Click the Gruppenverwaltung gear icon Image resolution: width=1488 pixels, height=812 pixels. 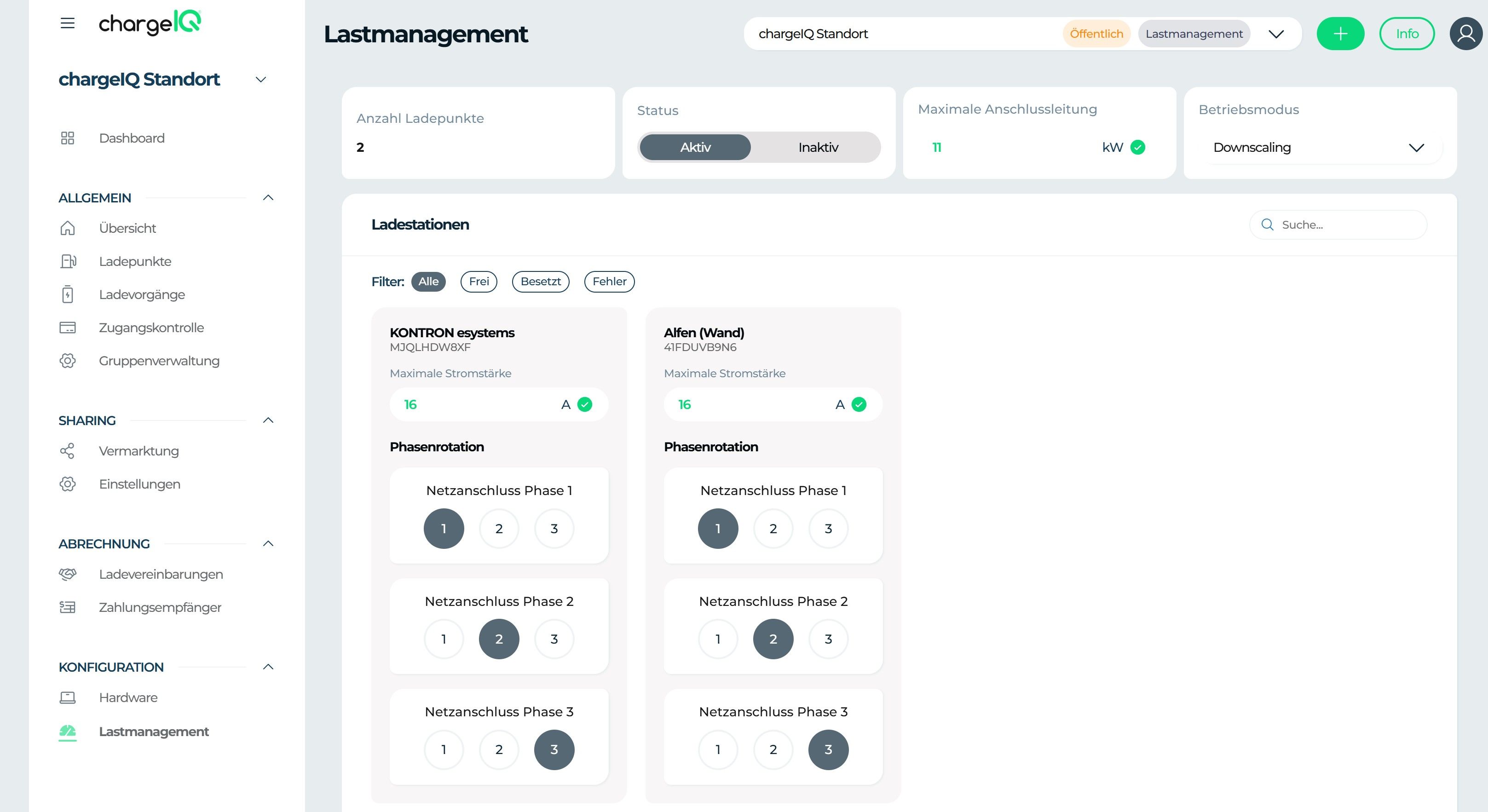(68, 360)
